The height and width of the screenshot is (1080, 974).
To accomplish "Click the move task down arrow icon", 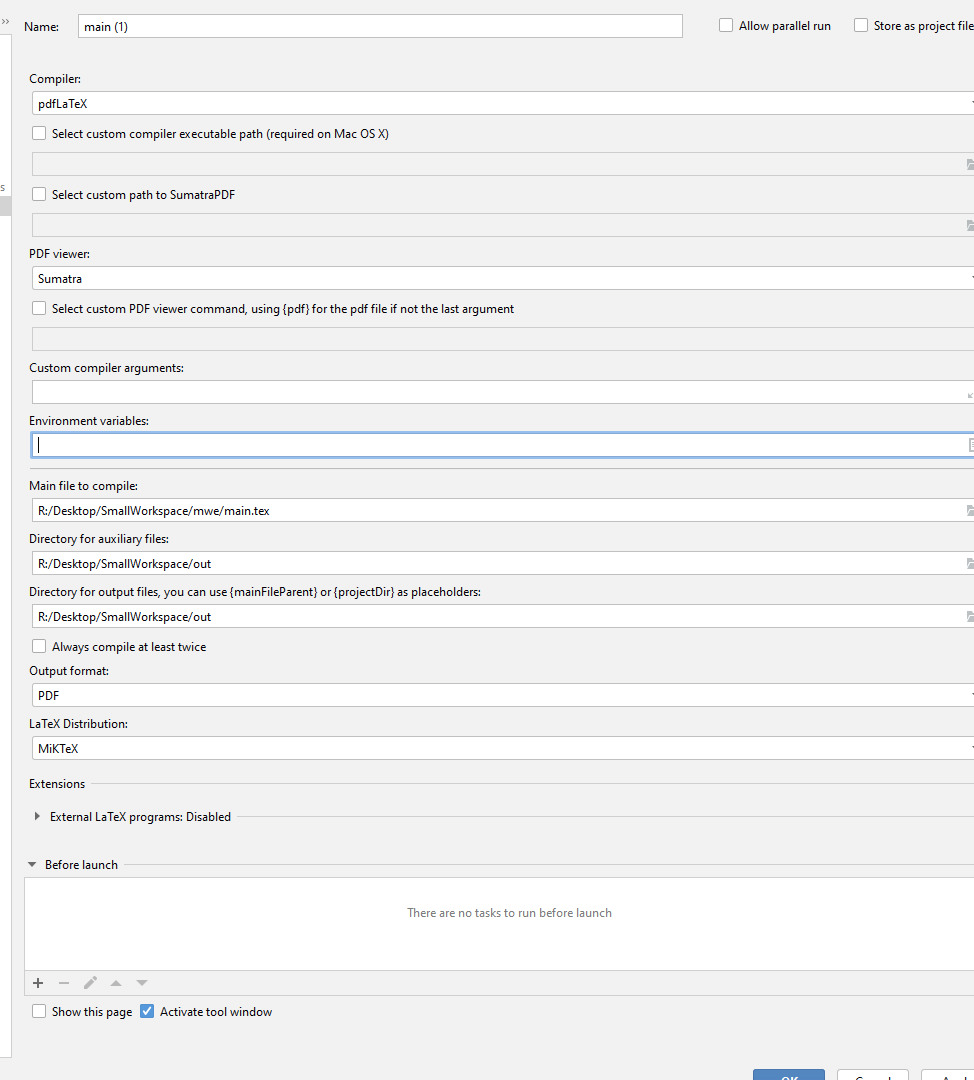I will [141, 983].
